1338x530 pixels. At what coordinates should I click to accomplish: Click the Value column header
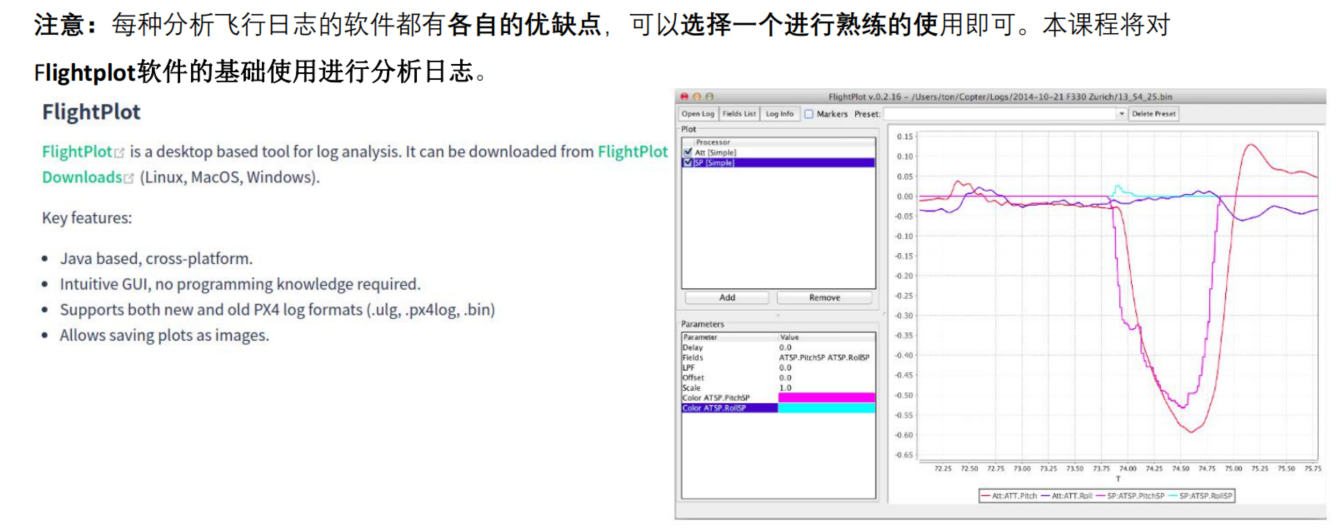click(x=826, y=337)
